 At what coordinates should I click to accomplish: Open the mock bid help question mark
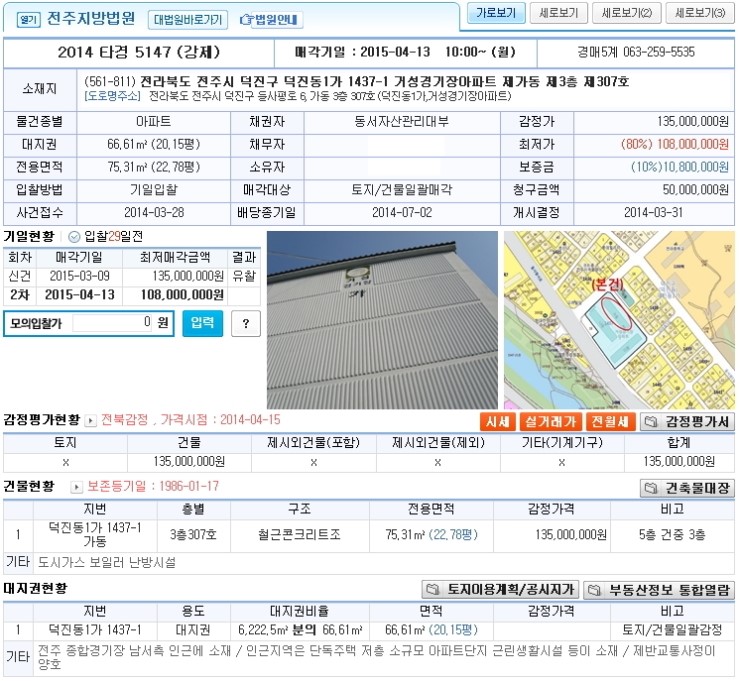(246, 324)
